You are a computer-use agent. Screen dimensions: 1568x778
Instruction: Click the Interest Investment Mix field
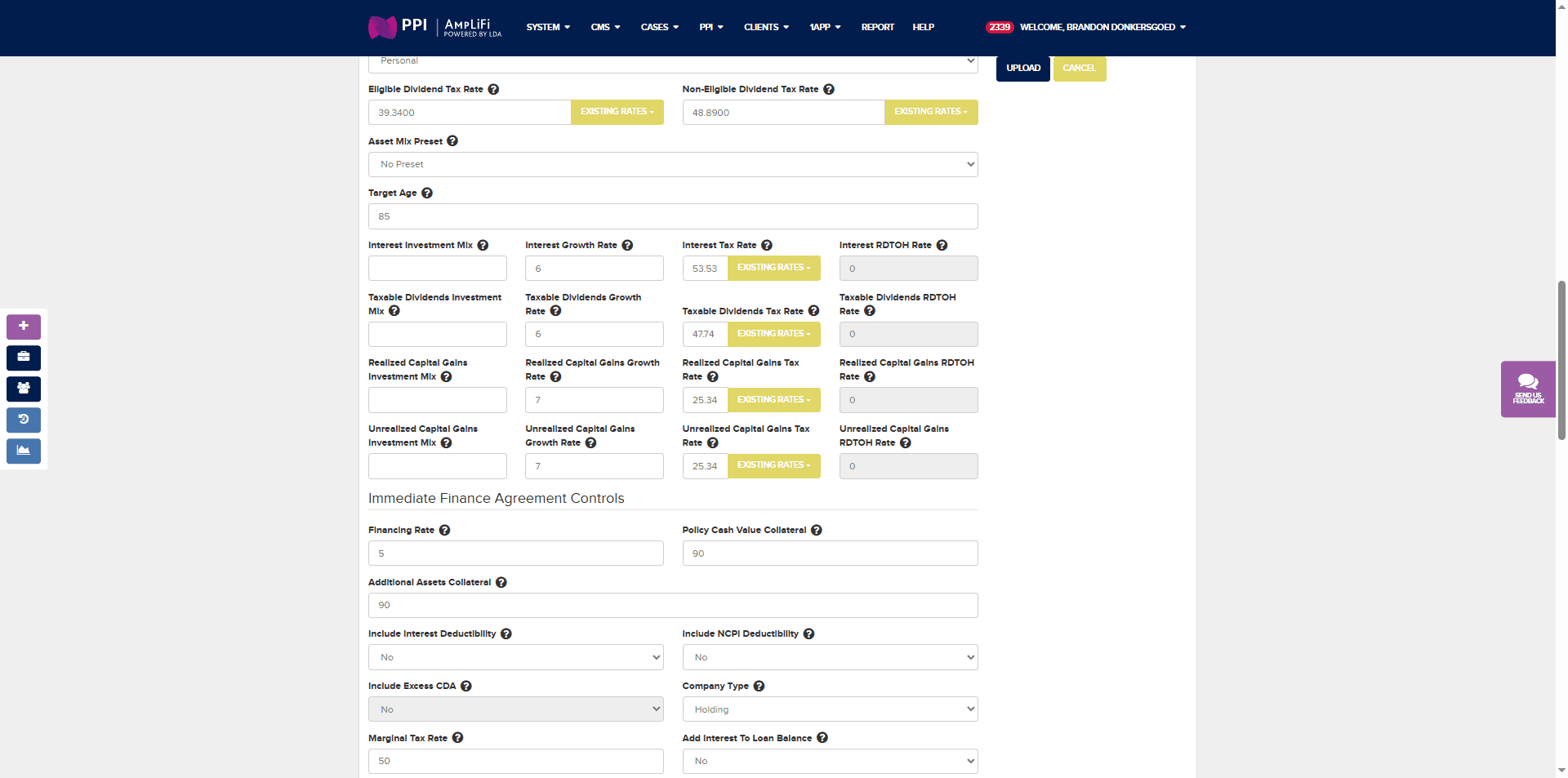437,268
